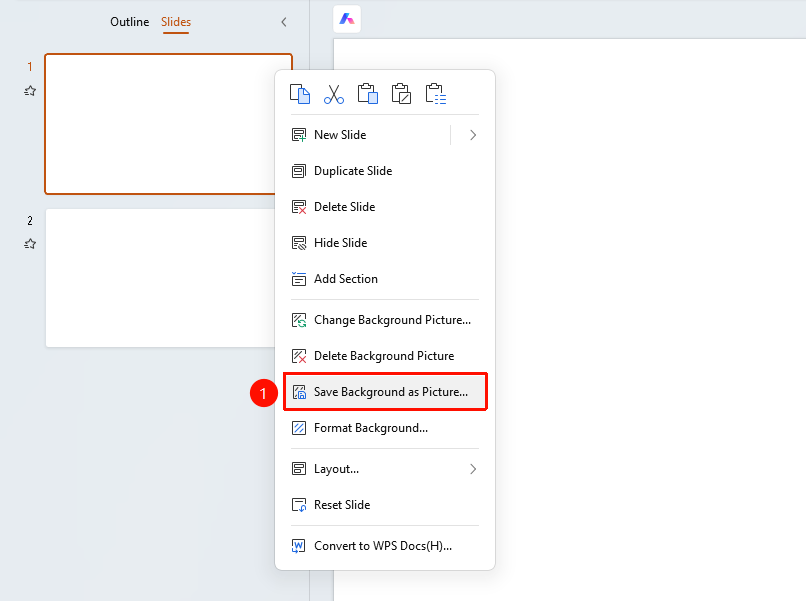Choose Add Section menu entry
This screenshot has height=601, width=806.
(385, 279)
